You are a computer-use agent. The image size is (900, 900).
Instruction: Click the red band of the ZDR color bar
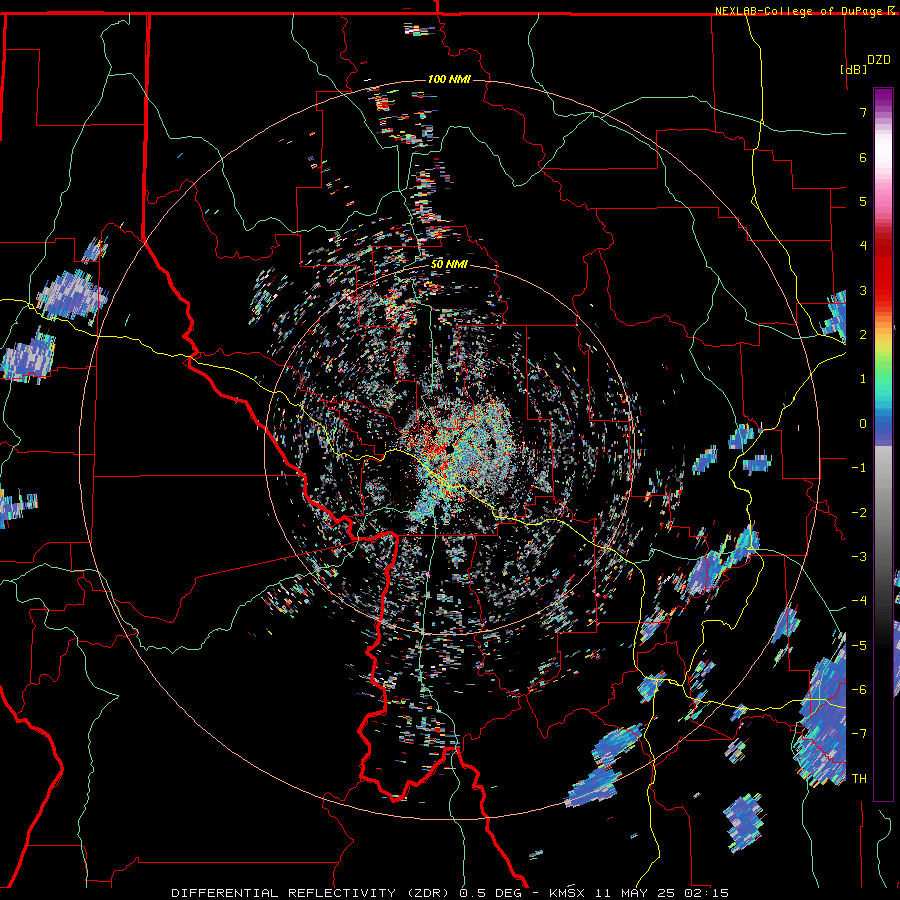tap(883, 270)
